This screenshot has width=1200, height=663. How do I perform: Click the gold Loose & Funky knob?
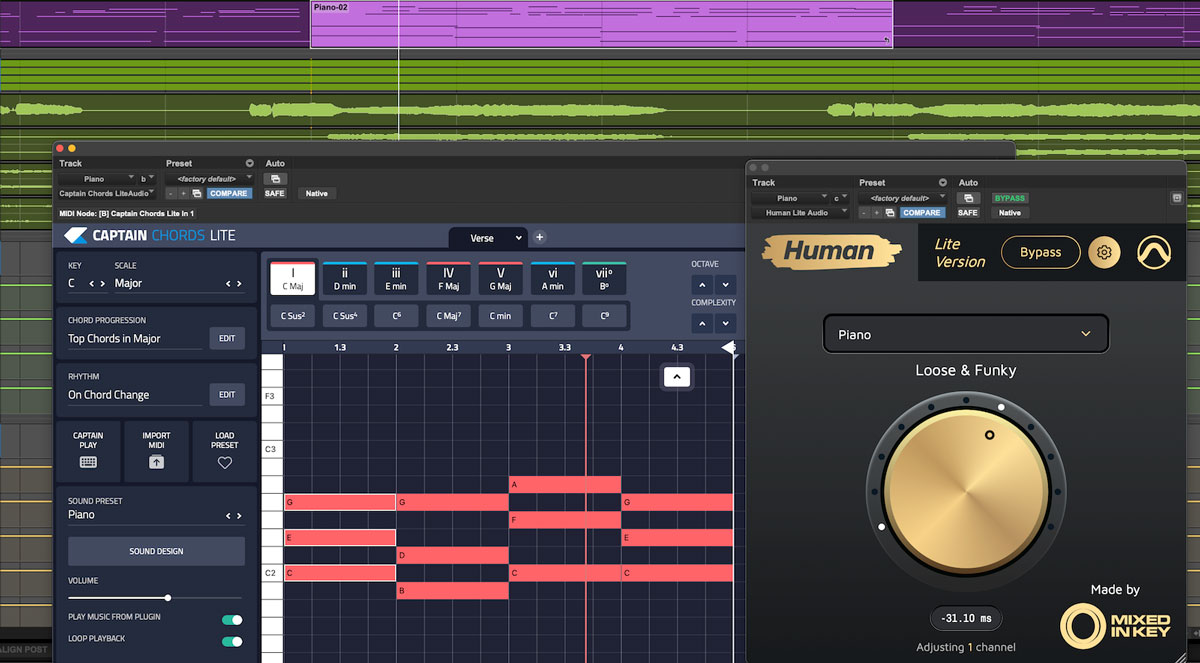point(966,493)
